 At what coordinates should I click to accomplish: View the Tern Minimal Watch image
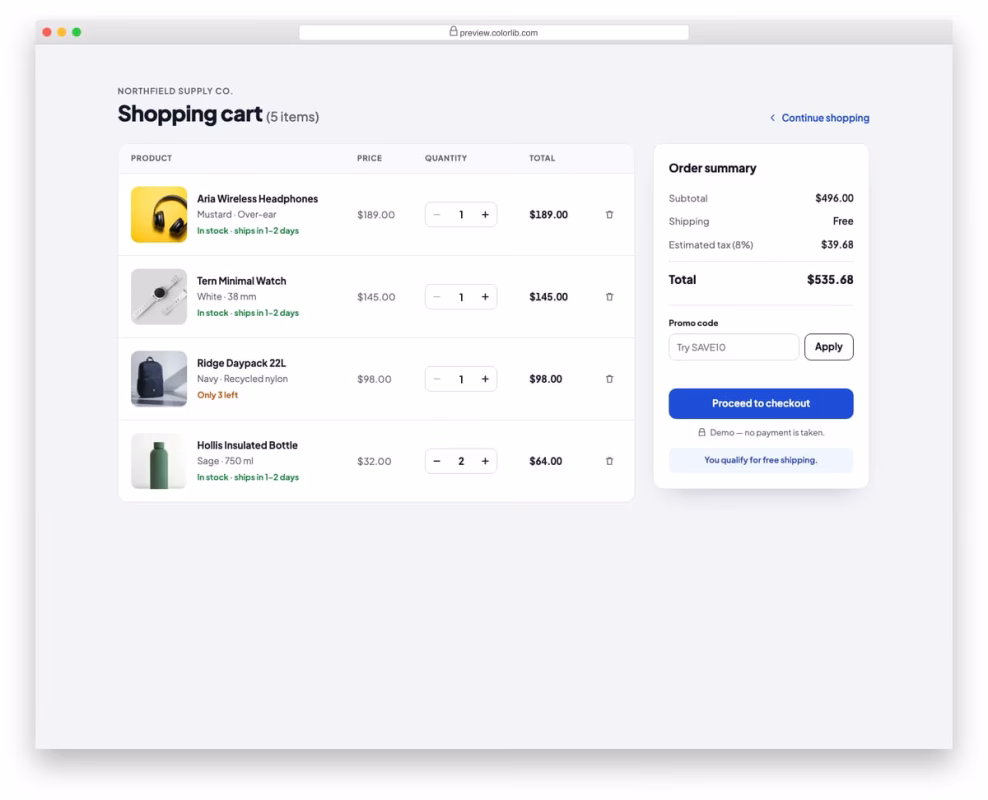[x=159, y=297]
